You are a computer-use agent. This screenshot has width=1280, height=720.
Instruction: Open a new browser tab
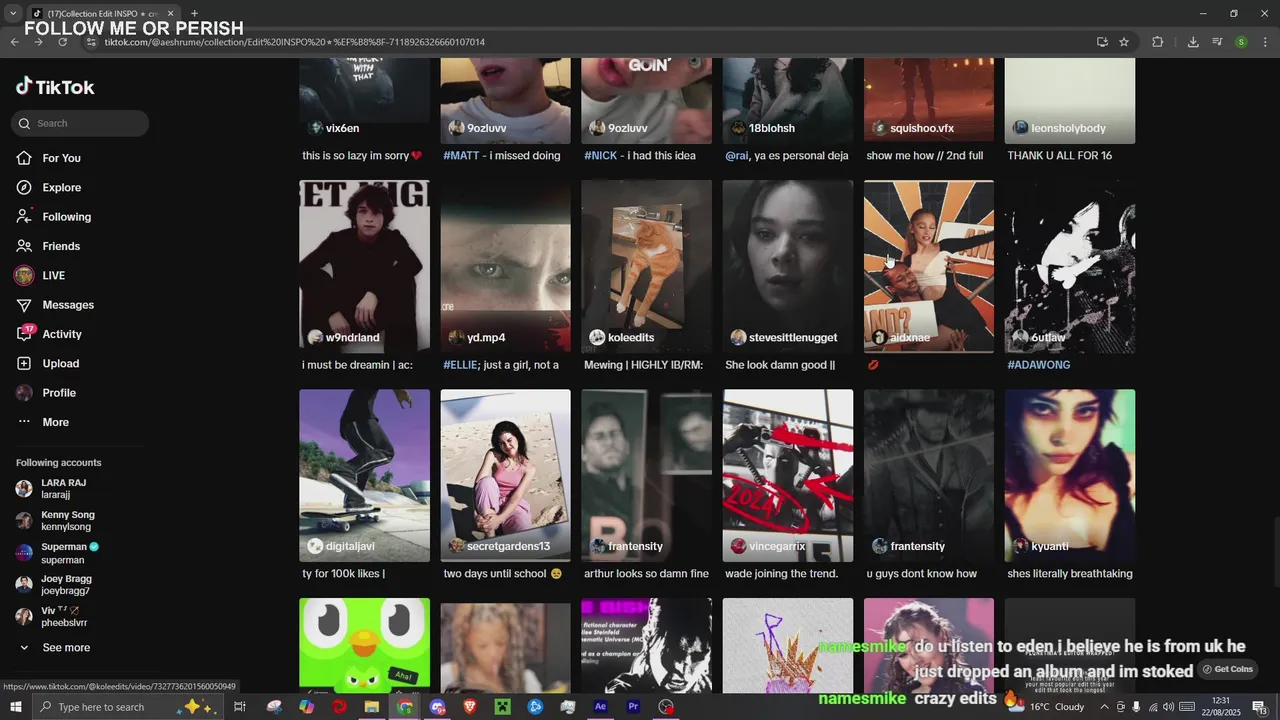click(x=194, y=14)
